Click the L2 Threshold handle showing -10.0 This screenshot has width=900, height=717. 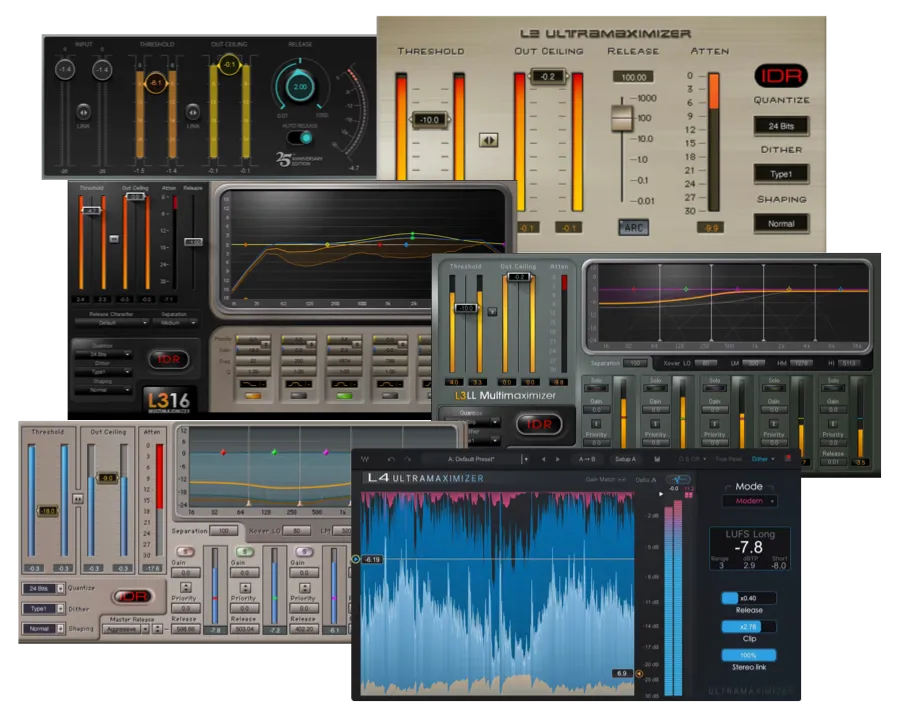click(429, 119)
